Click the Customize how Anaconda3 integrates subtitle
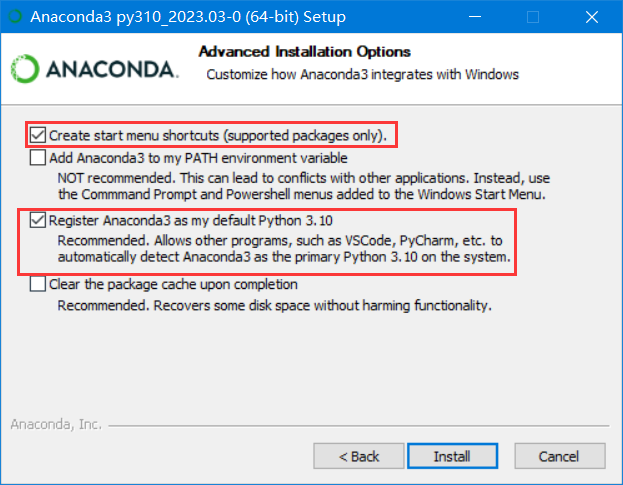Image resolution: width=623 pixels, height=485 pixels. (362, 75)
